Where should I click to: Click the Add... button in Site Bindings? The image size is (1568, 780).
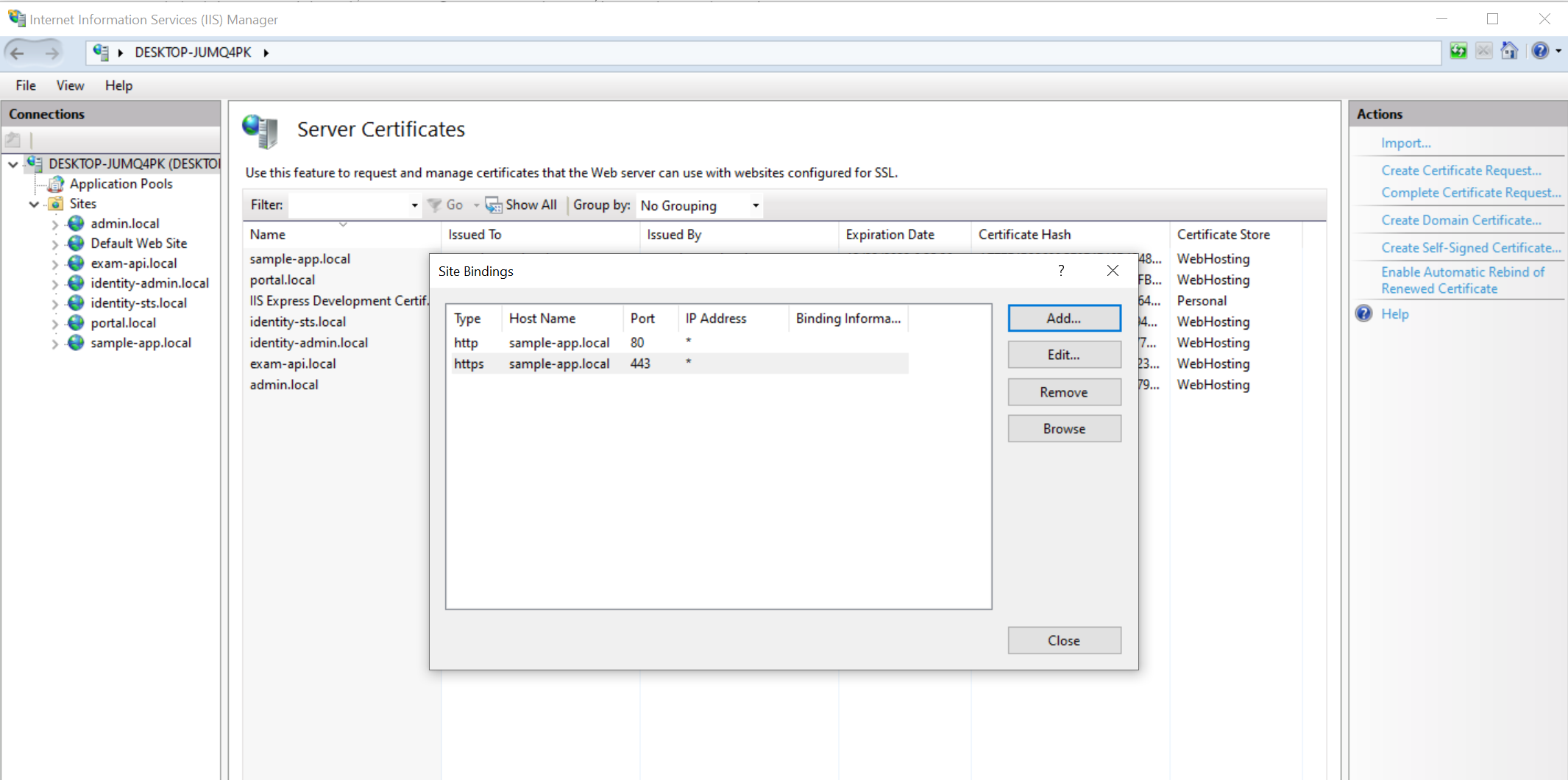[x=1064, y=319]
